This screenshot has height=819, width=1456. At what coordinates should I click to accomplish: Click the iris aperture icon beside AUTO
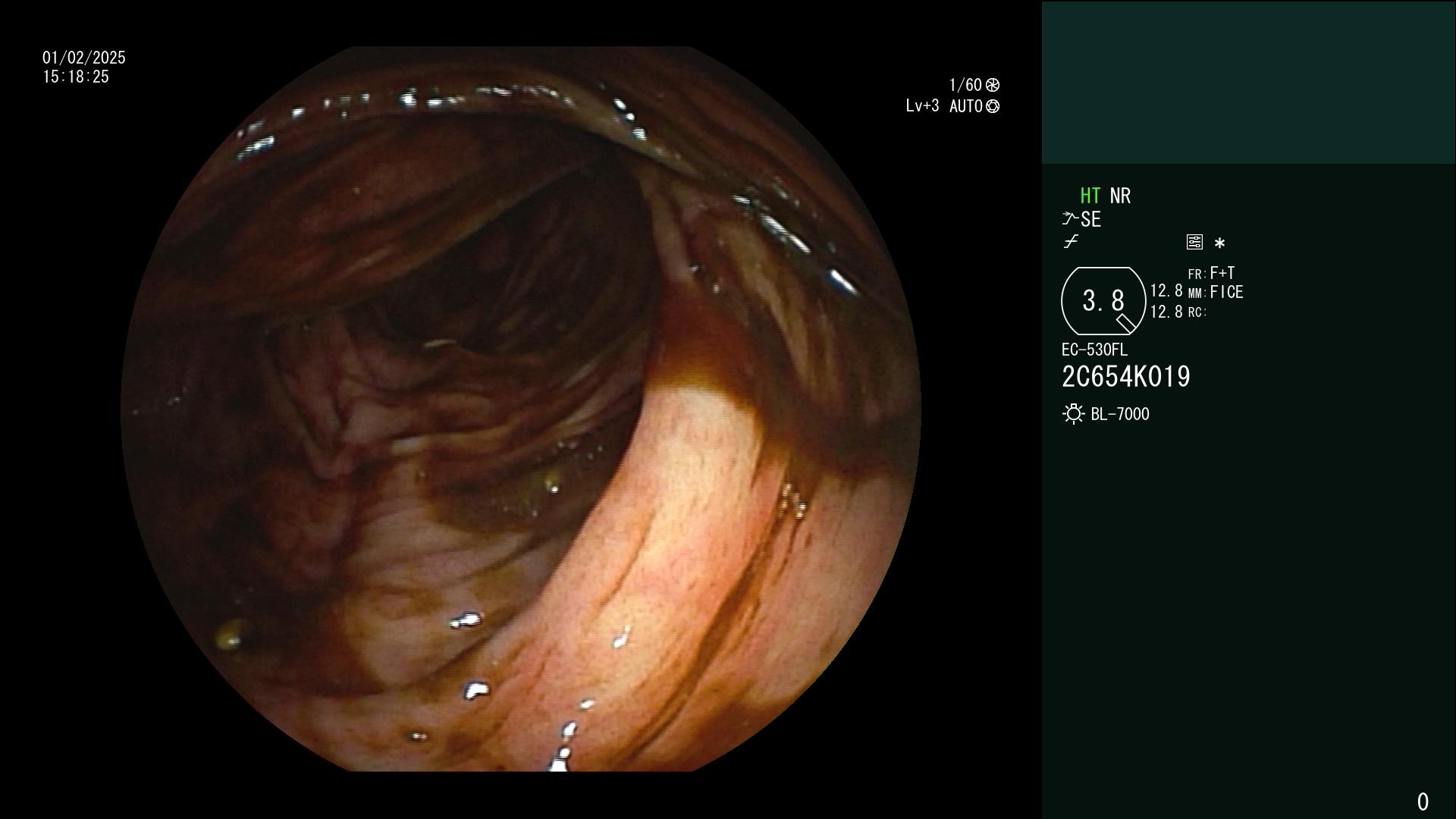tap(993, 106)
